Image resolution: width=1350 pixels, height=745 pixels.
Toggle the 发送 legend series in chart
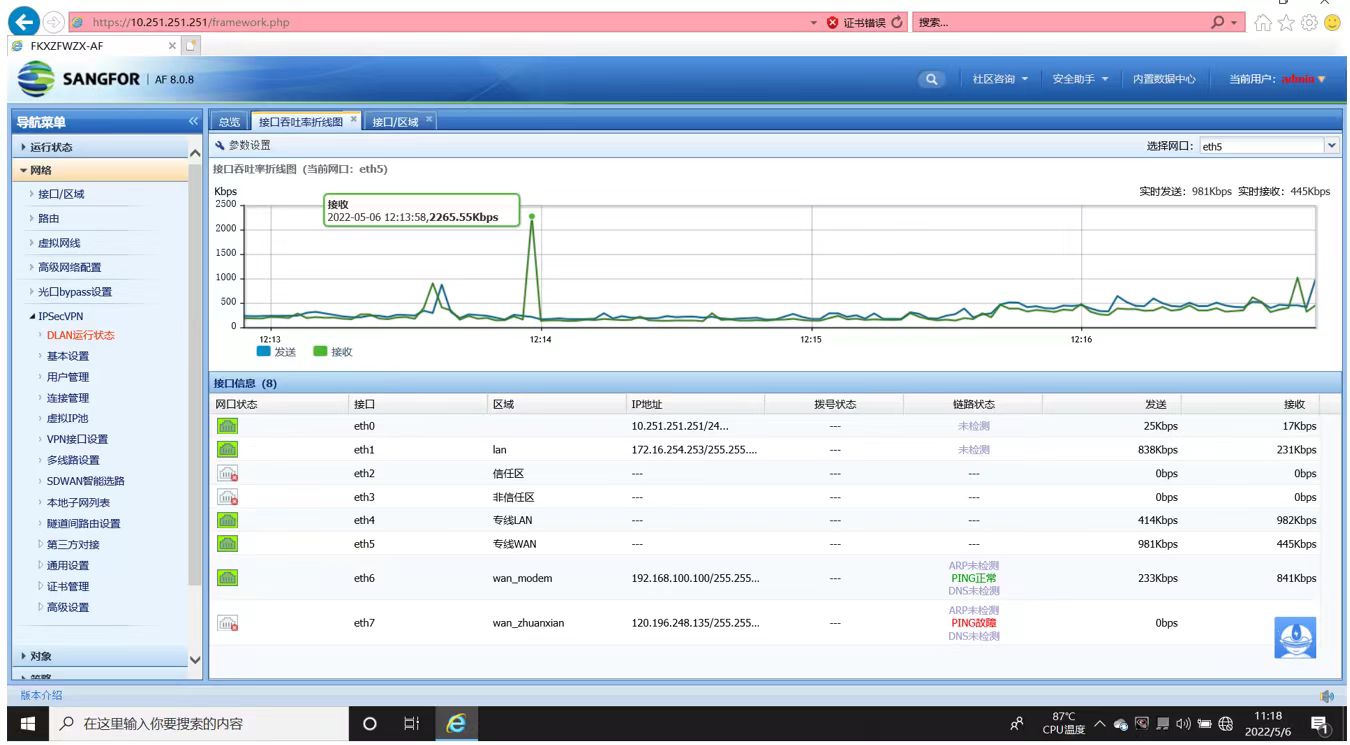coord(277,352)
